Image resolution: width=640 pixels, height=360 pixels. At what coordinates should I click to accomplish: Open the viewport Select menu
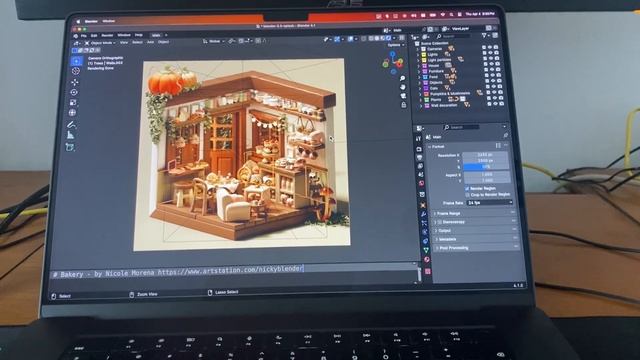tap(137, 42)
